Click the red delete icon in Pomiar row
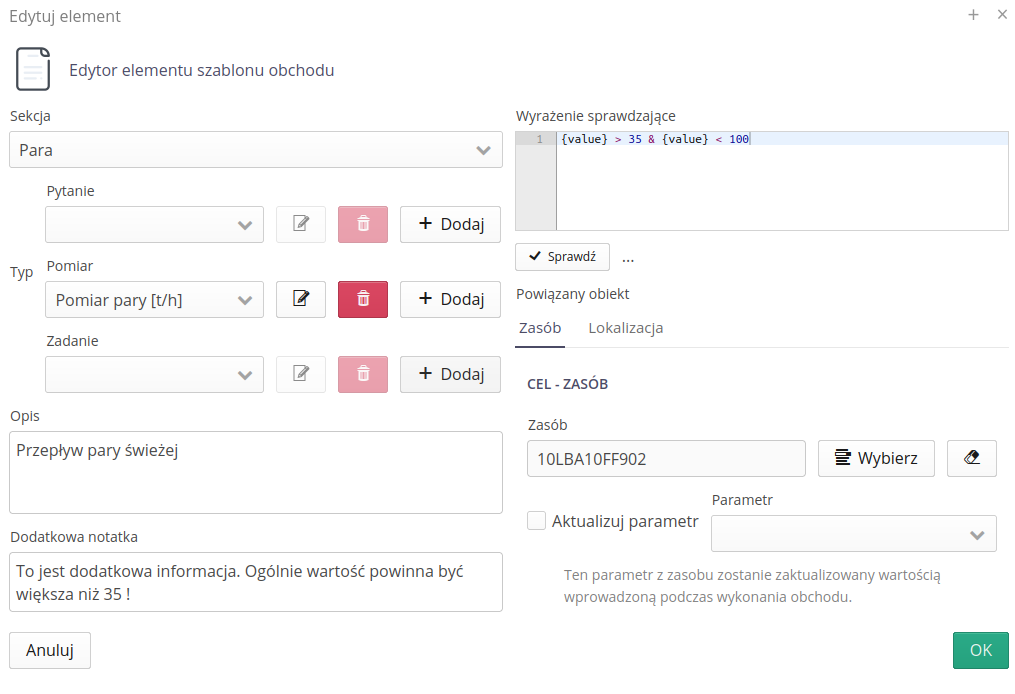The width and height of the screenshot is (1015, 694). click(363, 299)
